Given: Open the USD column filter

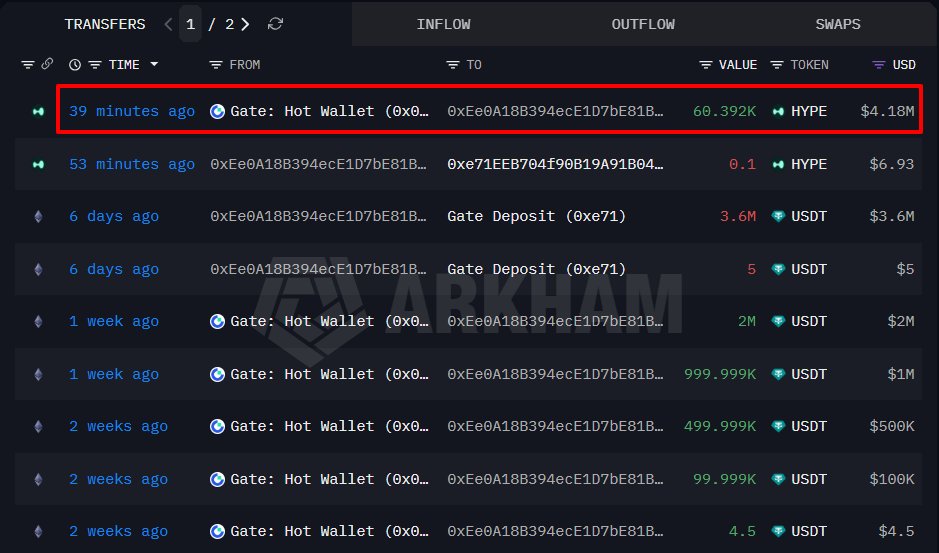Looking at the screenshot, I should point(879,65).
